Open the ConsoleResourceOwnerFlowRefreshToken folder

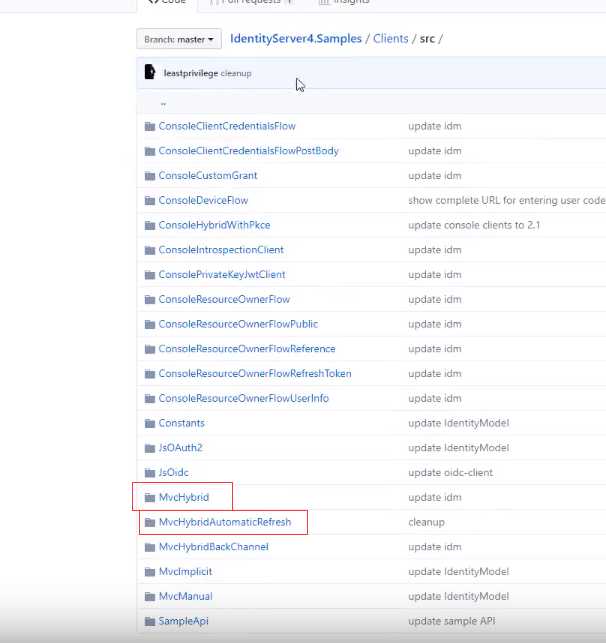[255, 373]
